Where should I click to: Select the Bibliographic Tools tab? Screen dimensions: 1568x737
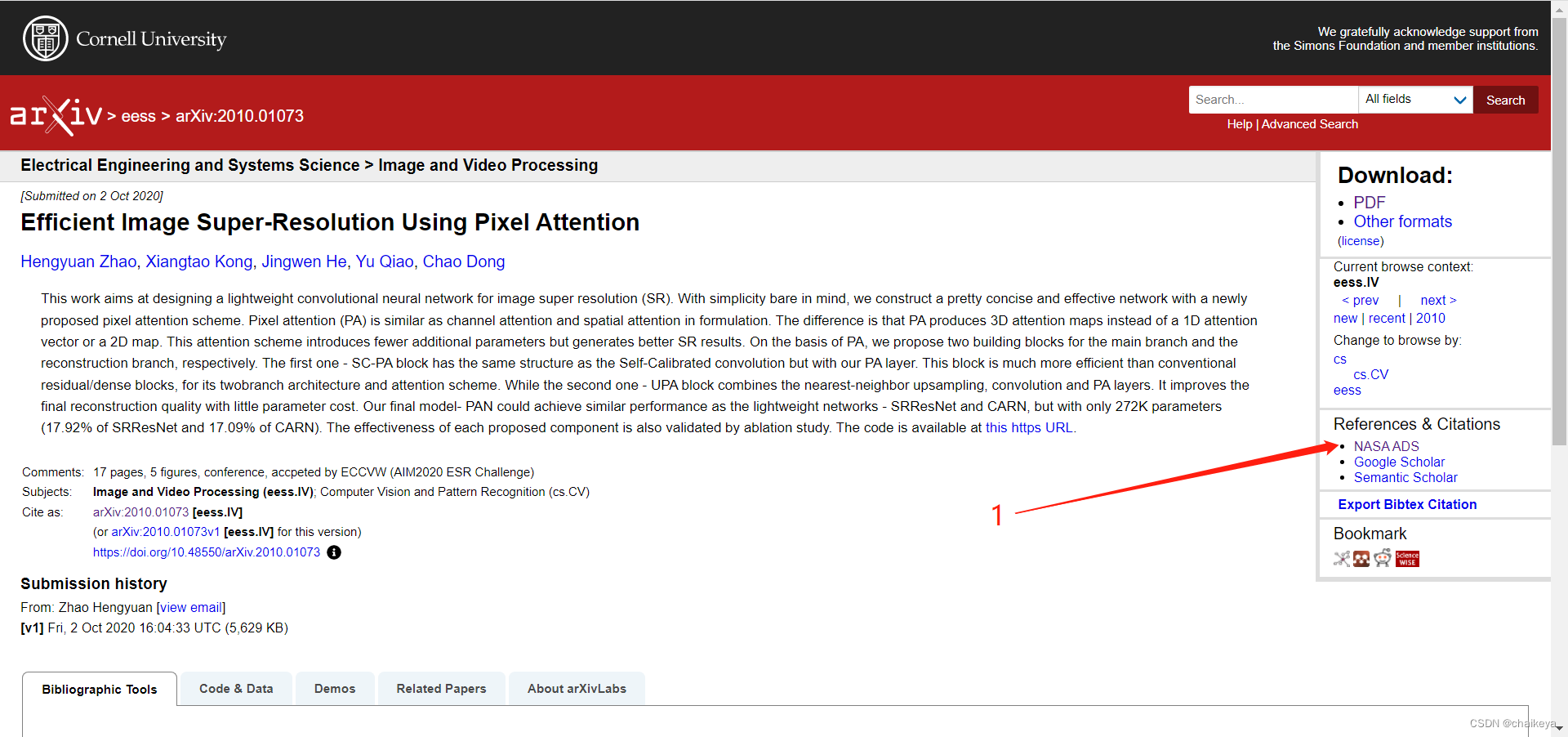coord(100,689)
